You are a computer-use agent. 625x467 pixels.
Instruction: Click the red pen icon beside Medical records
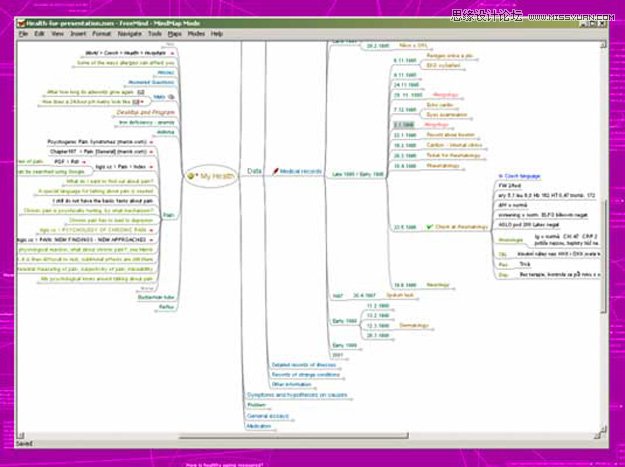click(275, 171)
